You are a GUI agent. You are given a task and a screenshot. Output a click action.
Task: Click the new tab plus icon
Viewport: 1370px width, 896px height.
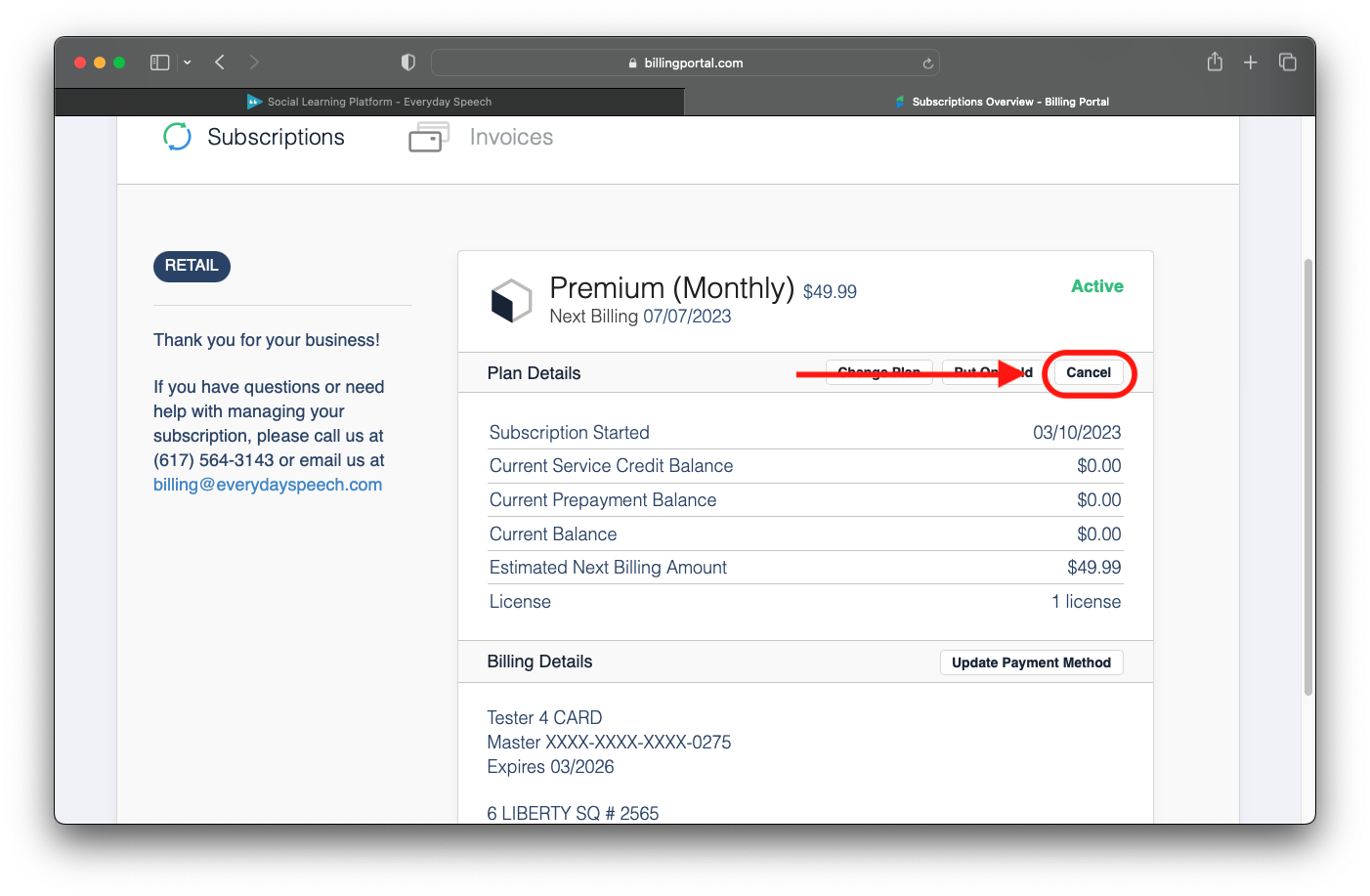(1251, 61)
